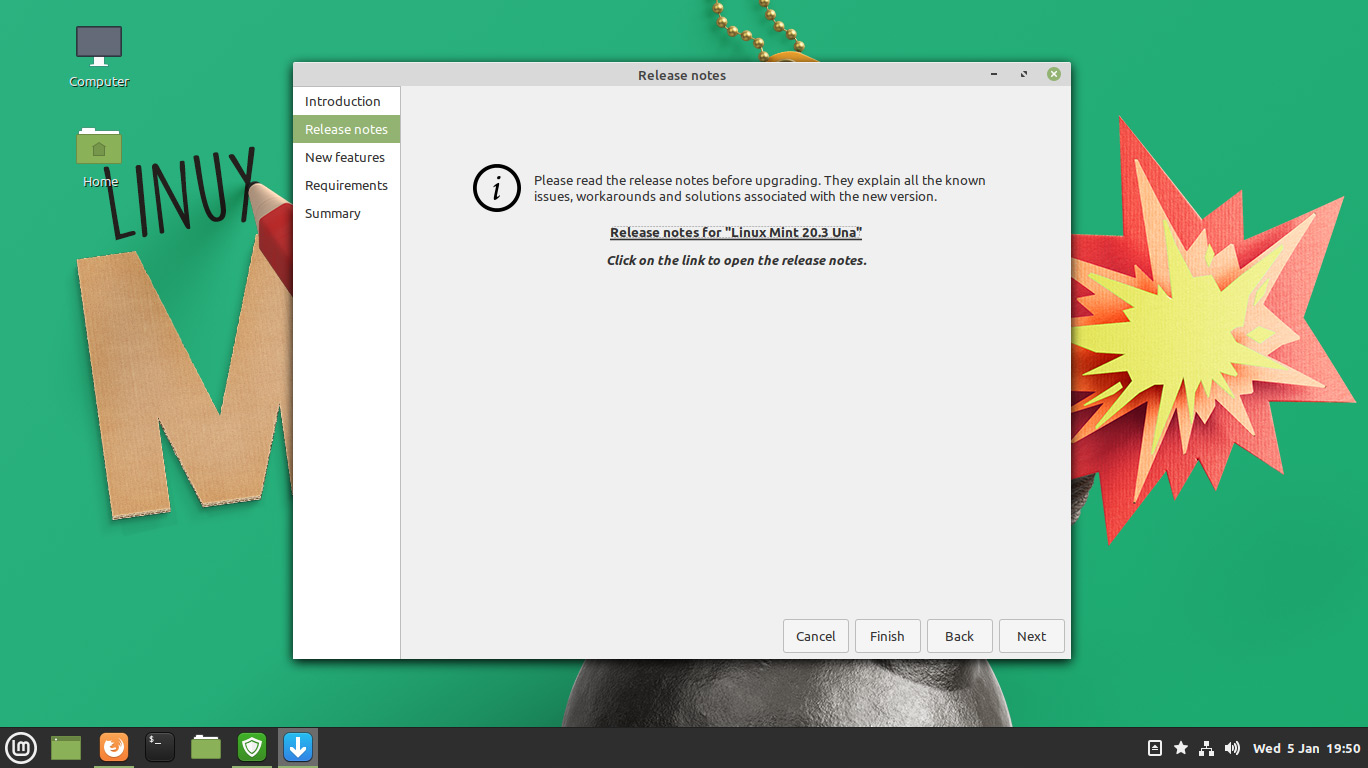Screen dimensions: 1368x768
Task: Open the star favorites tray icon
Action: click(1181, 747)
